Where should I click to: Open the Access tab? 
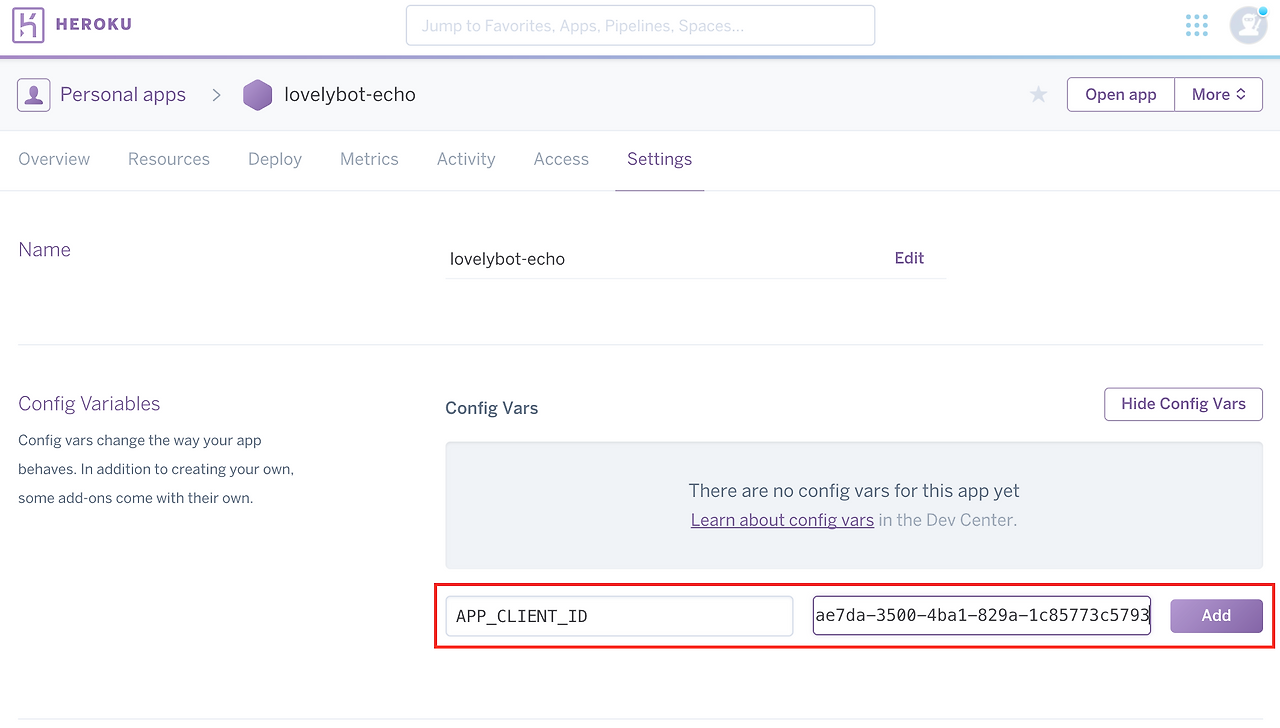pos(561,159)
